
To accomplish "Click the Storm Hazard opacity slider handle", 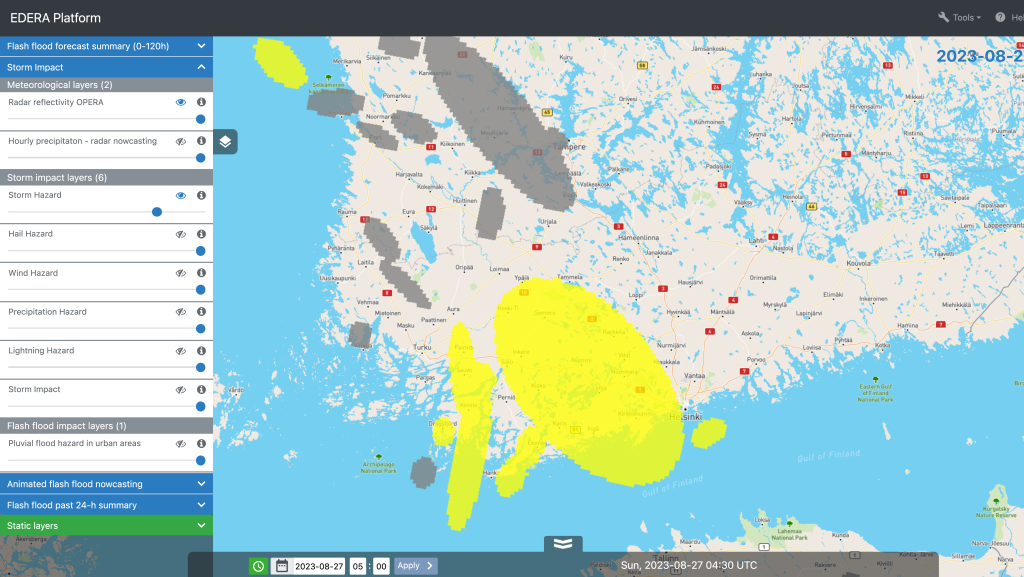I will (x=157, y=212).
